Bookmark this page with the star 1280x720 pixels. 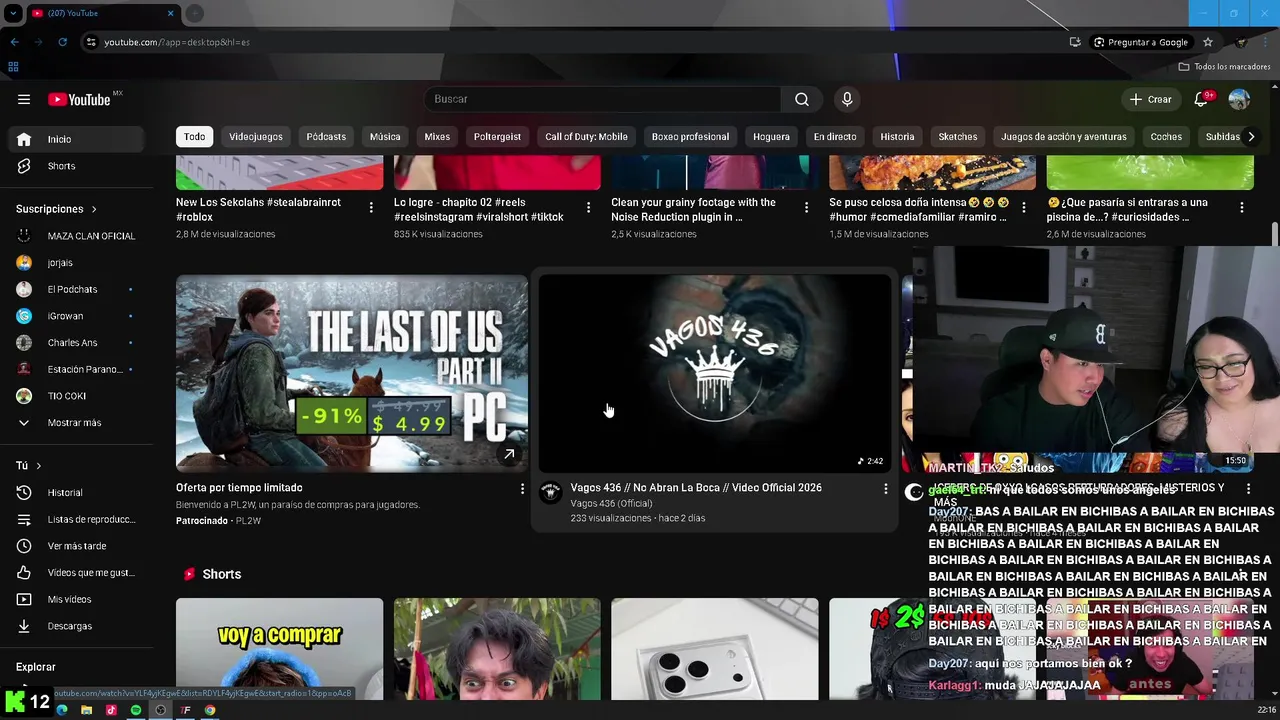pyautogui.click(x=1207, y=42)
